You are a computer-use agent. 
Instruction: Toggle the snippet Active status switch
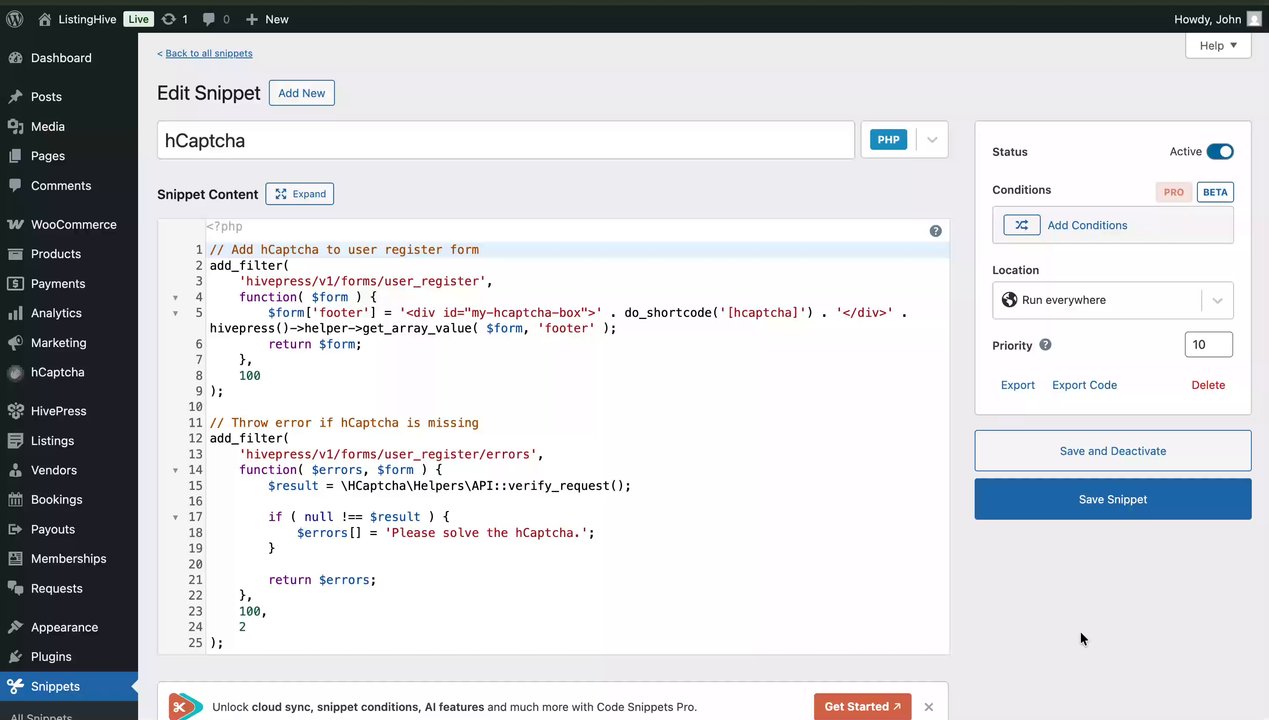1220,152
